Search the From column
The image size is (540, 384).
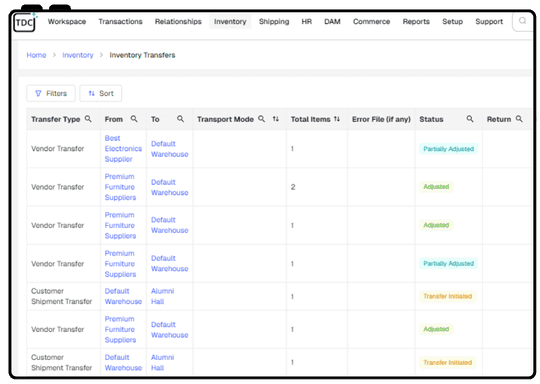(x=134, y=119)
